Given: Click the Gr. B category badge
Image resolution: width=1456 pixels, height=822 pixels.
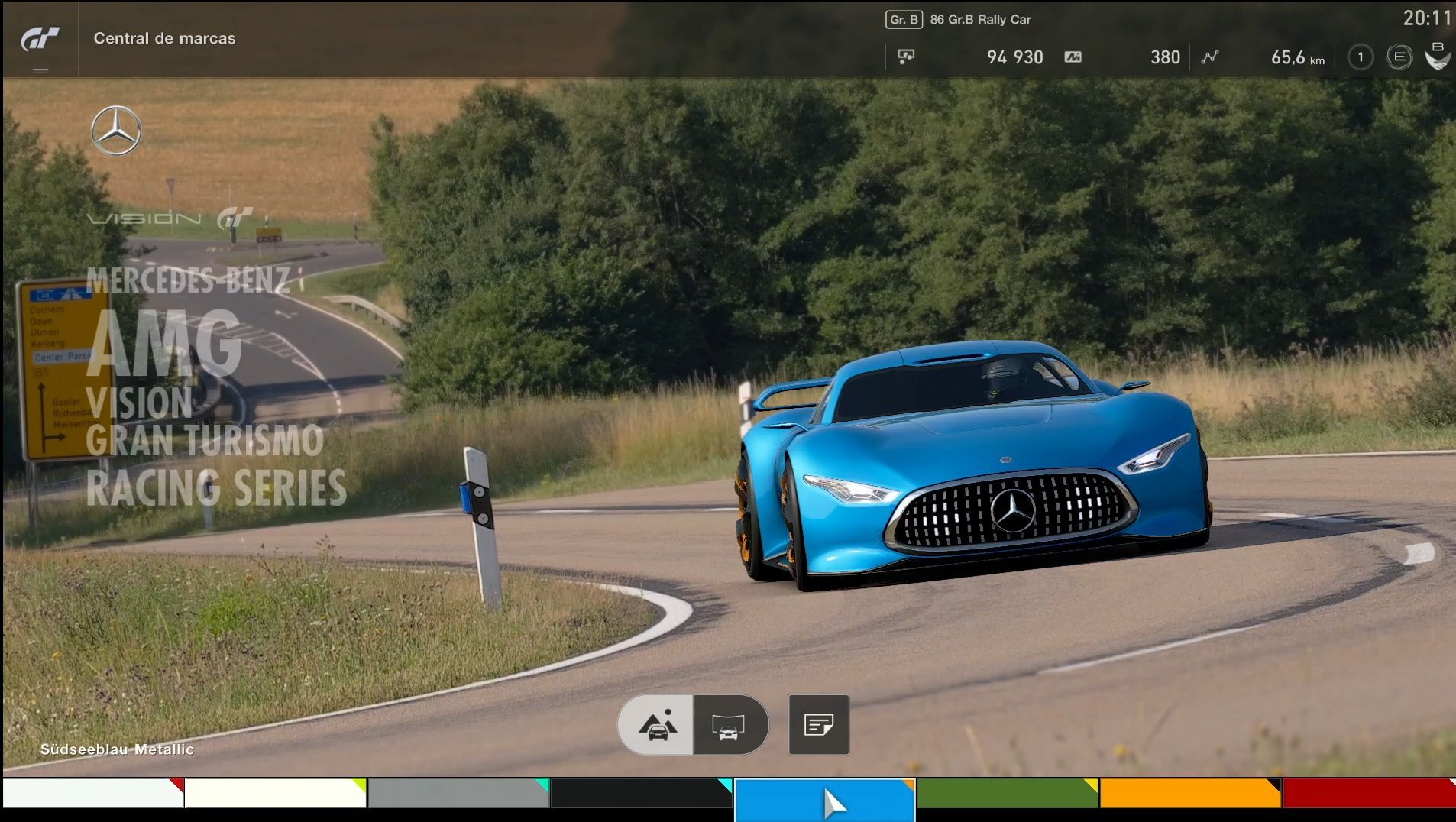Looking at the screenshot, I should (x=904, y=20).
